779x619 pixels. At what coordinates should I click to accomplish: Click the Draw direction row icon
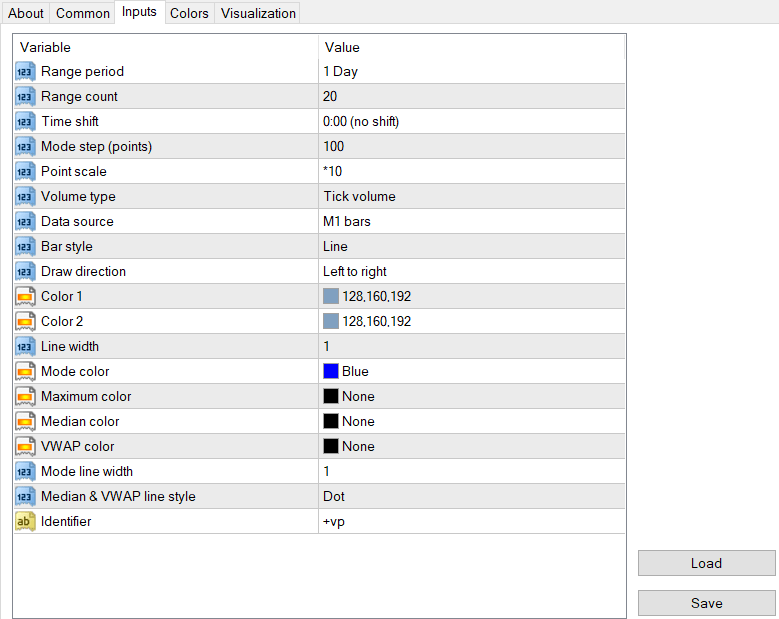(x=25, y=272)
